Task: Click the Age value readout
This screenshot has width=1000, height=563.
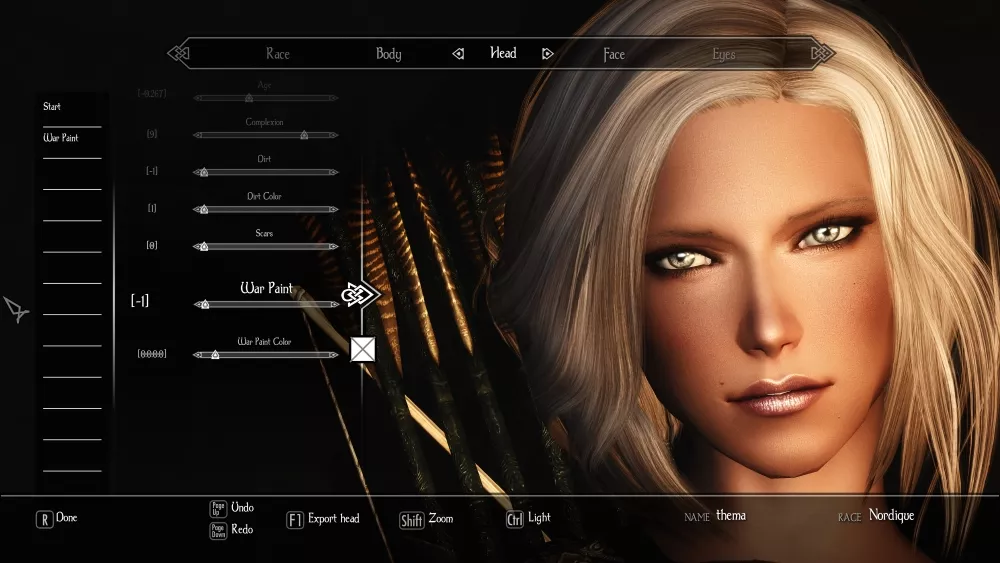Action: tap(152, 93)
